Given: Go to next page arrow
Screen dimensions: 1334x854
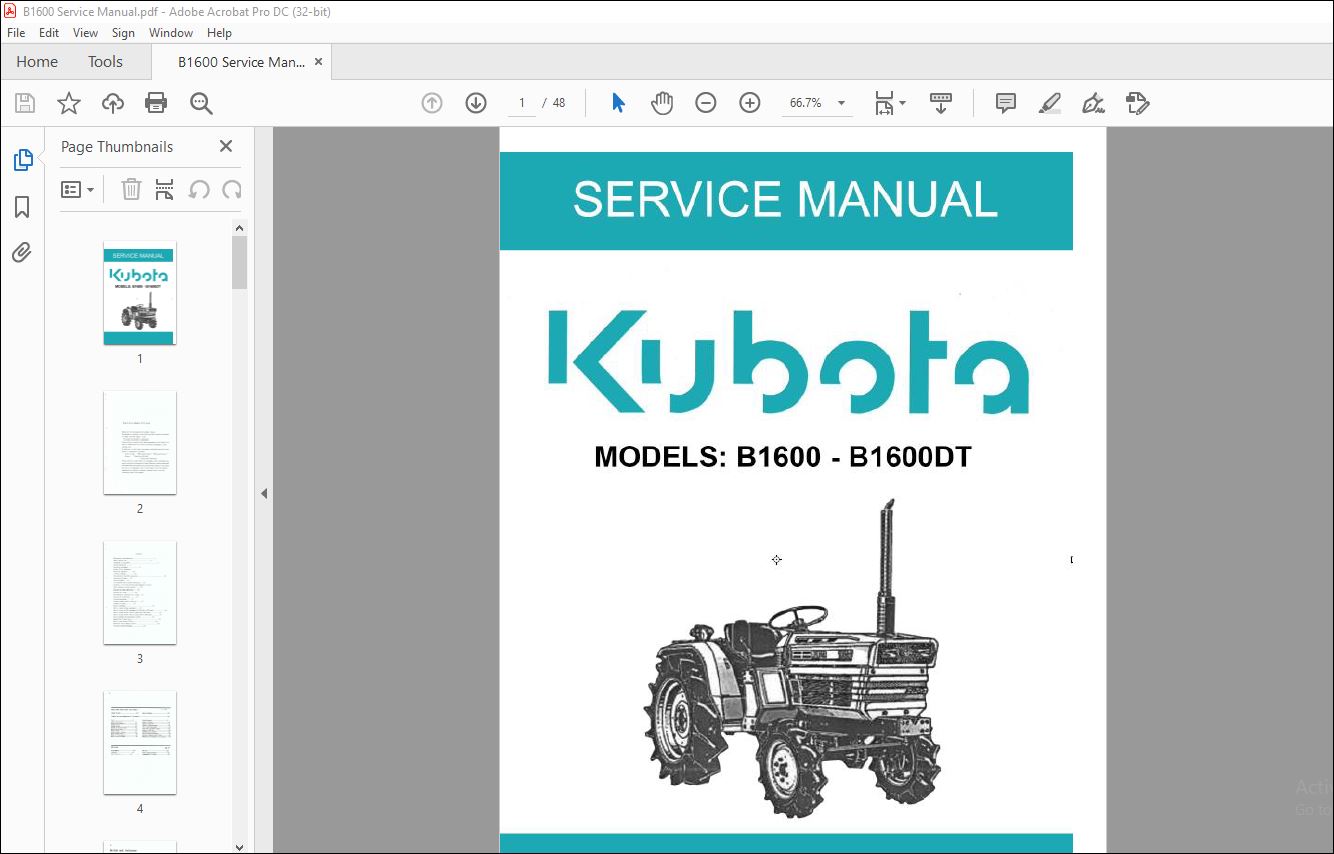Looking at the screenshot, I should pyautogui.click(x=476, y=103).
